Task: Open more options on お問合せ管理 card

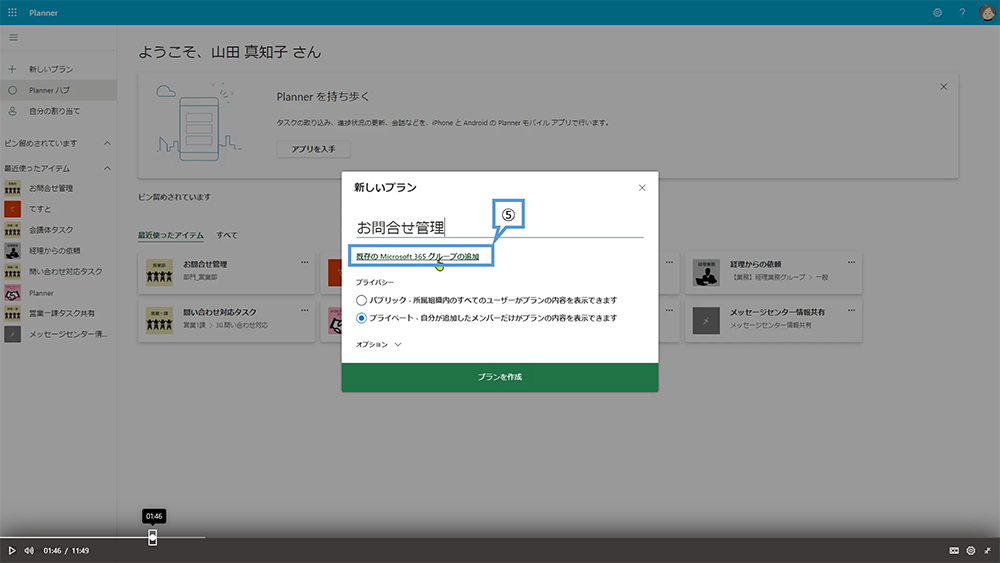Action: pos(304,262)
